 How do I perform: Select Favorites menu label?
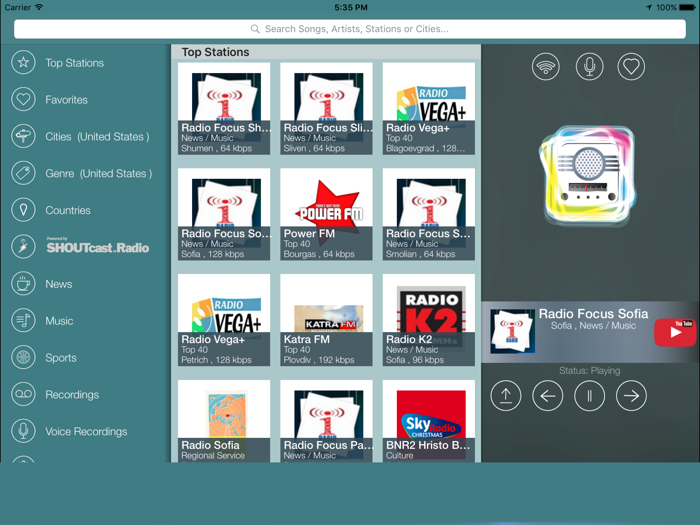coord(67,100)
